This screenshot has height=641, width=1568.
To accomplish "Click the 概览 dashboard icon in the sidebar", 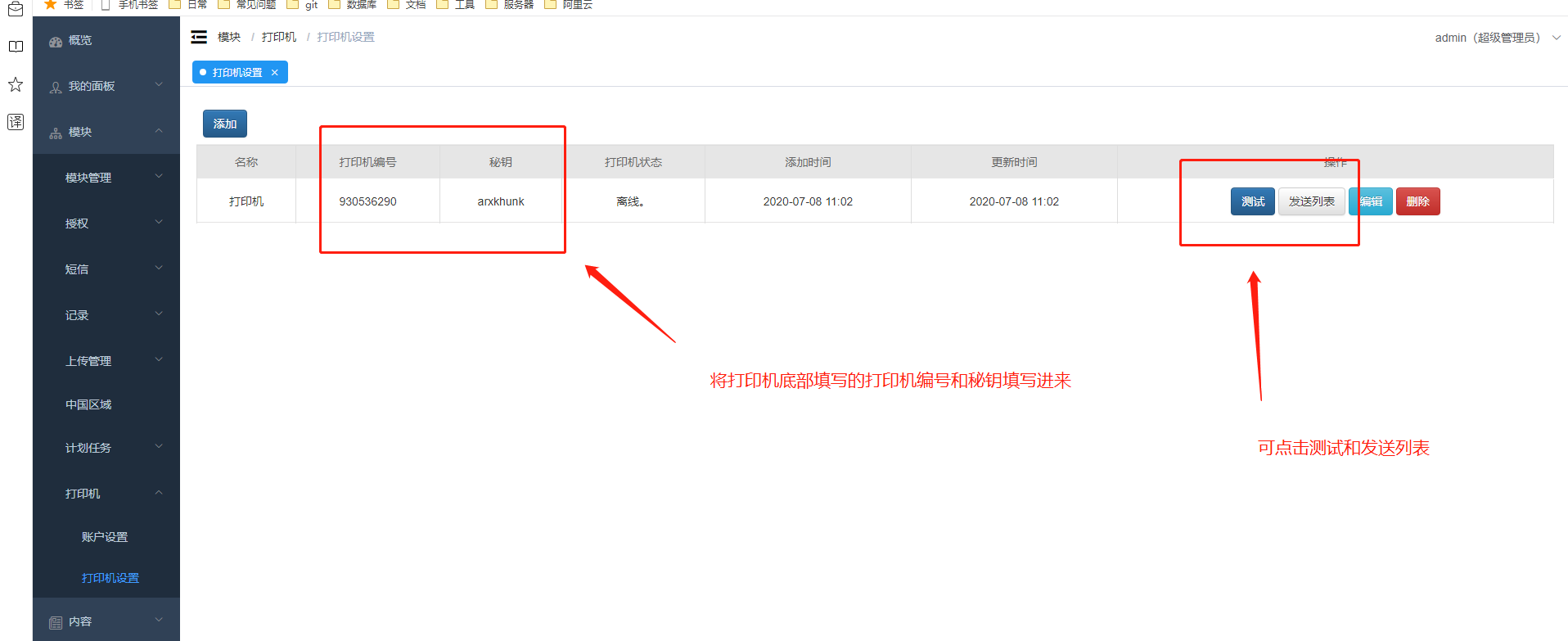I will click(56, 41).
